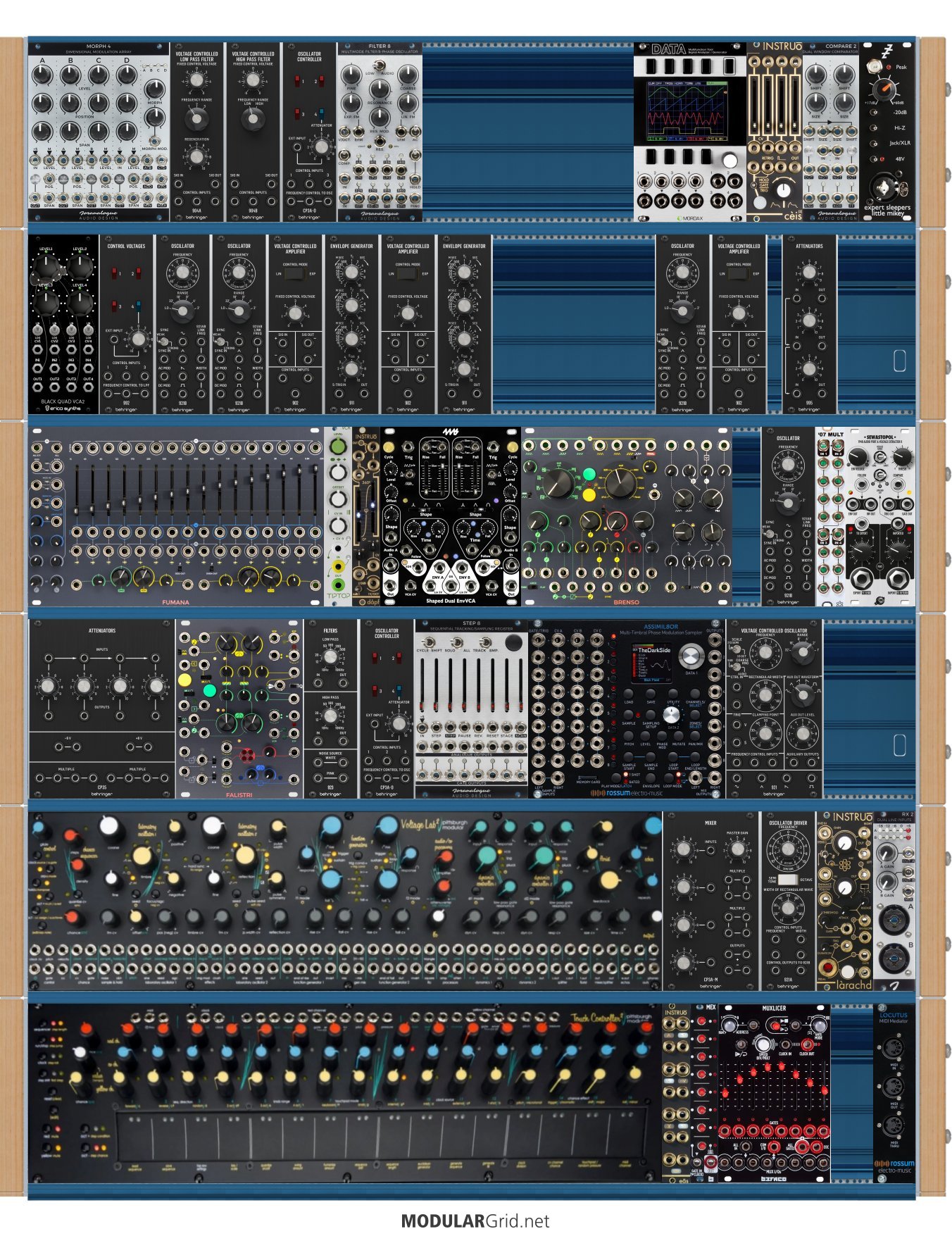The image size is (952, 1236).
Task: Select the Falistri module
Action: click(x=239, y=708)
